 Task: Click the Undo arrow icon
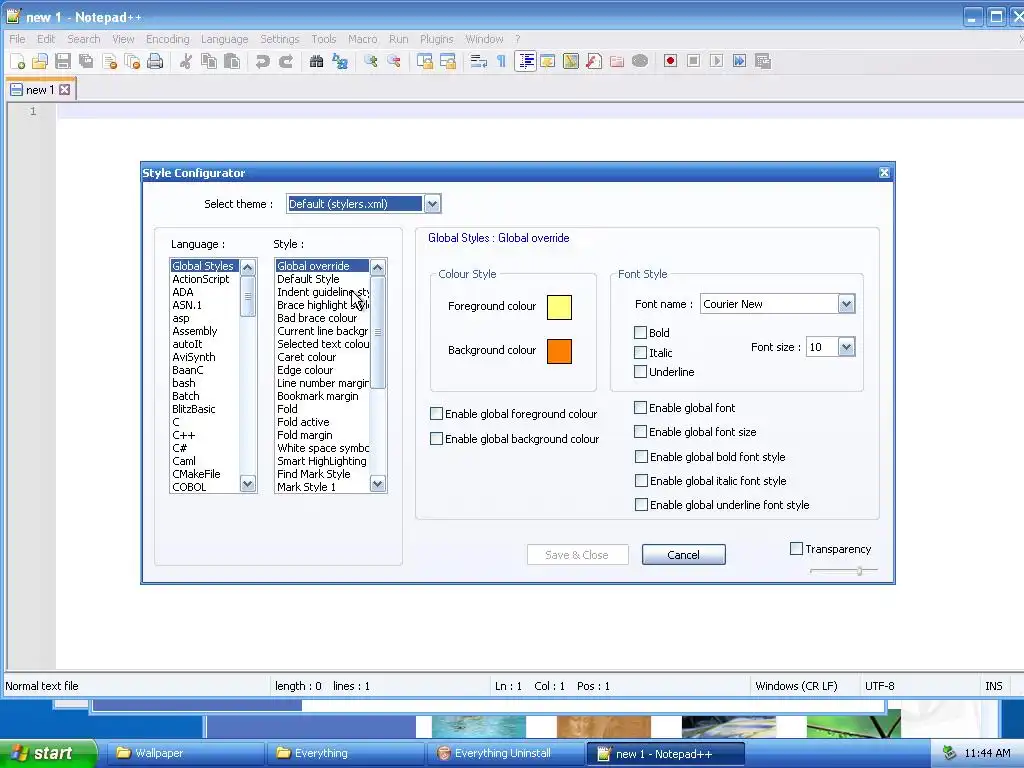pos(263,61)
